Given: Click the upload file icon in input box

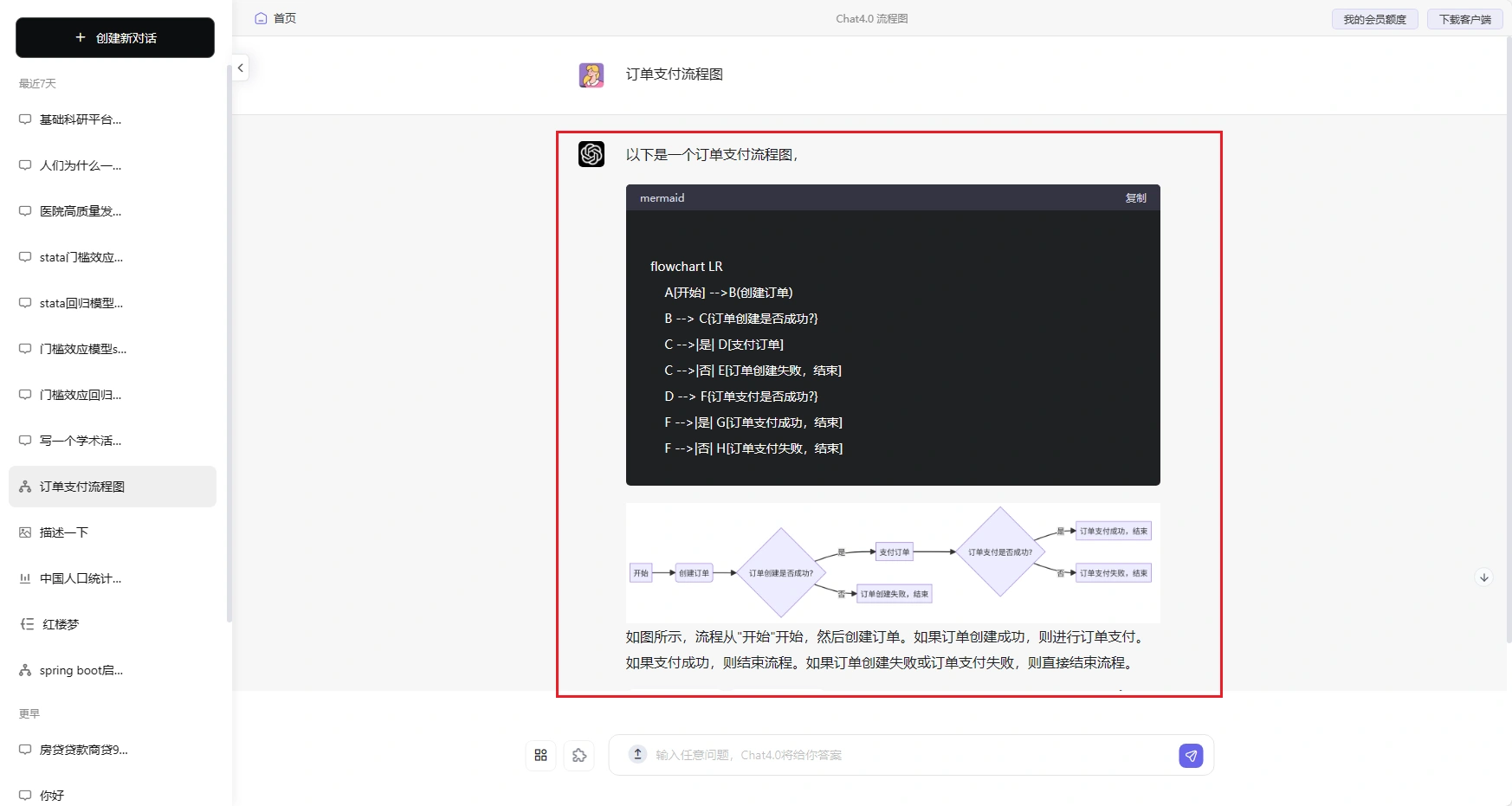Looking at the screenshot, I should tap(637, 754).
